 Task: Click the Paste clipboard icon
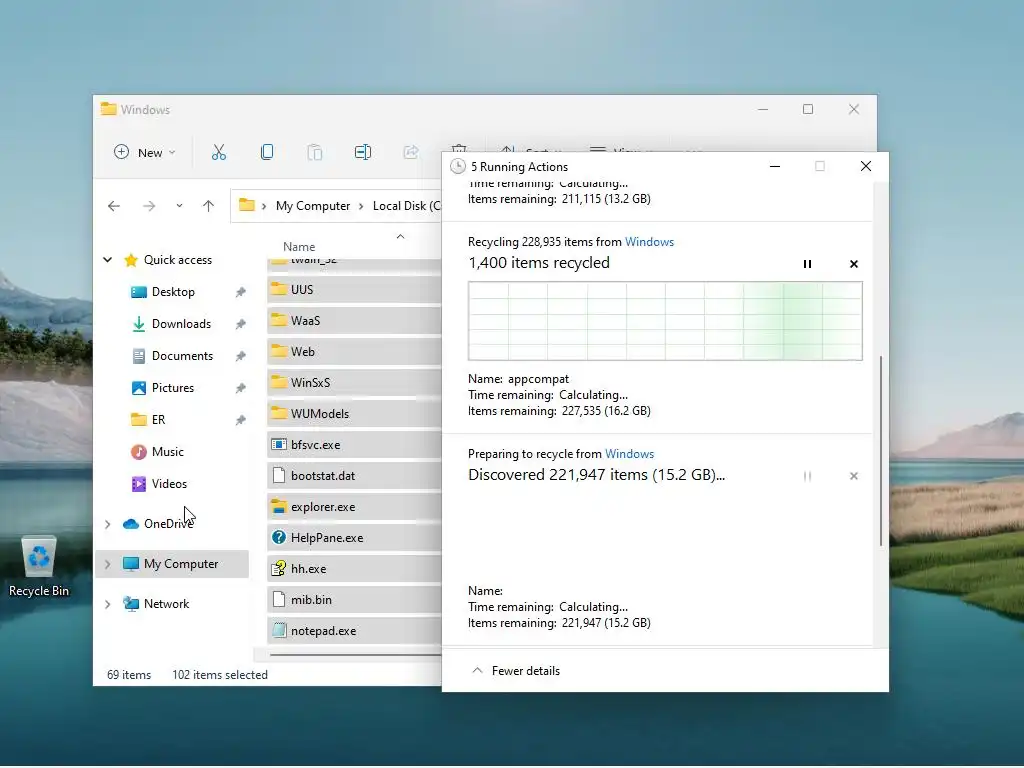coord(315,152)
